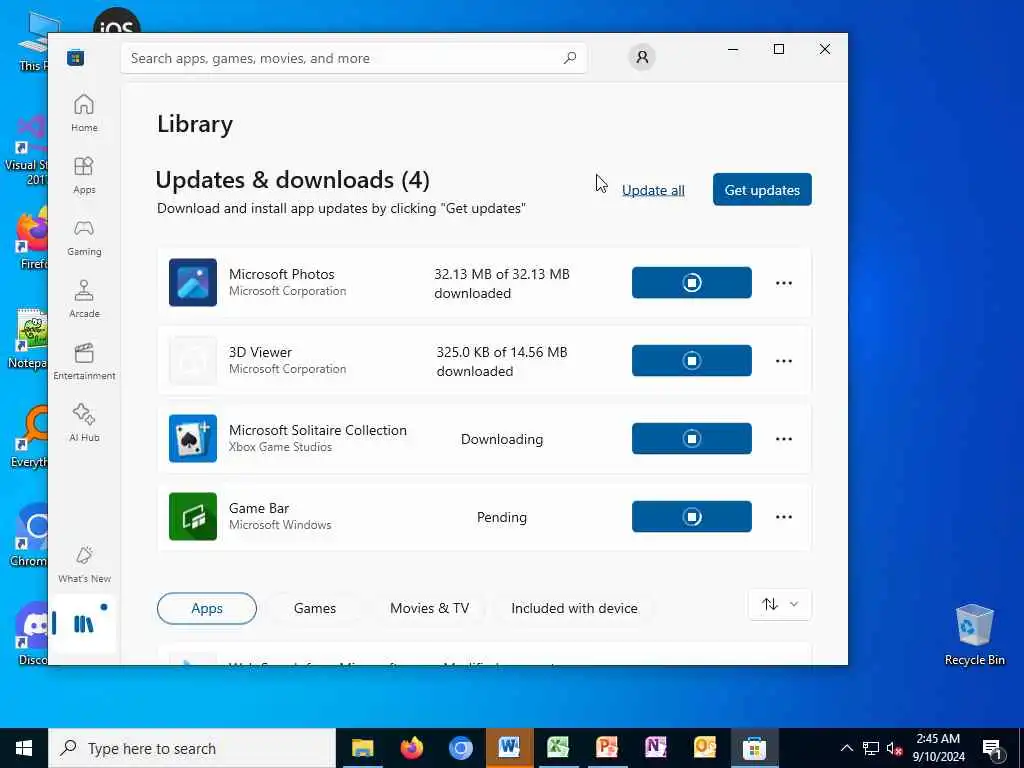
Task: Cancel the pending Game Bar update
Action: coord(692,517)
